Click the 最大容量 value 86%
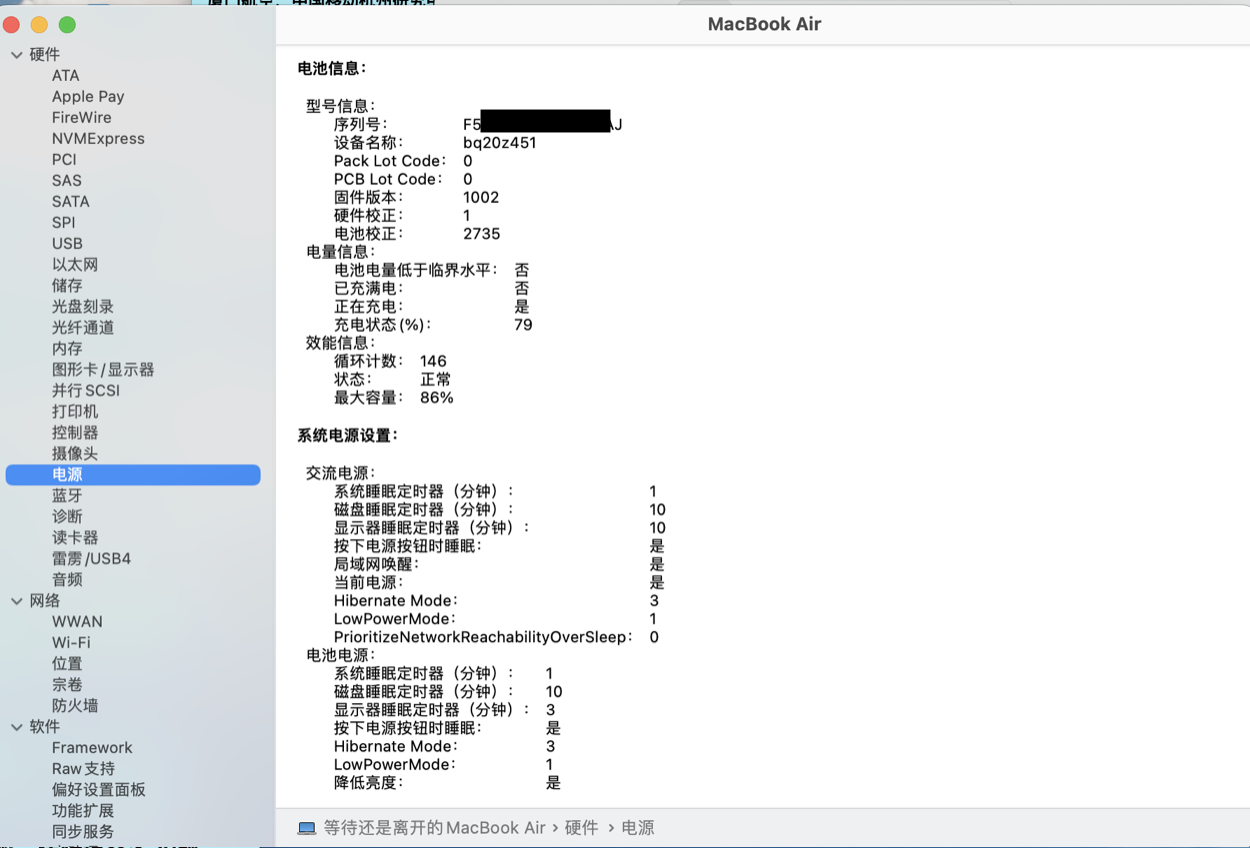The height and width of the screenshot is (848, 1250). (x=437, y=398)
